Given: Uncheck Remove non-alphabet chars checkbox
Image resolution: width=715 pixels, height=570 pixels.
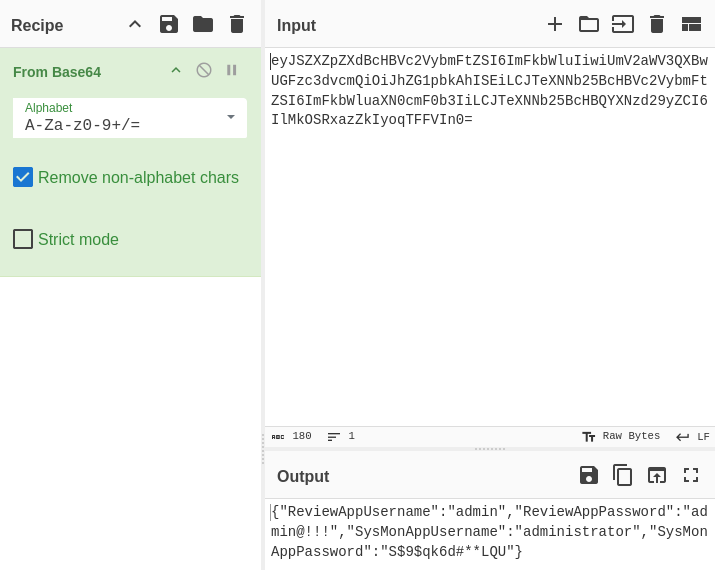Looking at the screenshot, I should [23, 177].
